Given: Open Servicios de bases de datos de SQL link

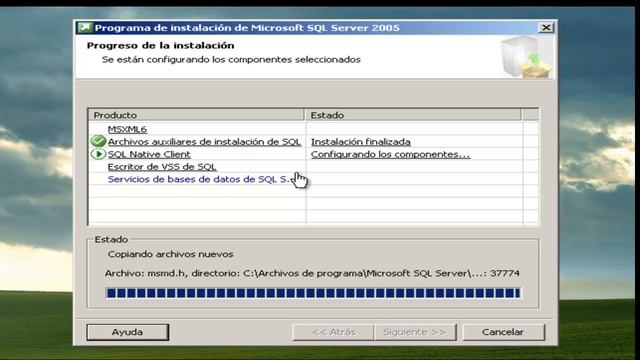Looking at the screenshot, I should click(199, 179).
